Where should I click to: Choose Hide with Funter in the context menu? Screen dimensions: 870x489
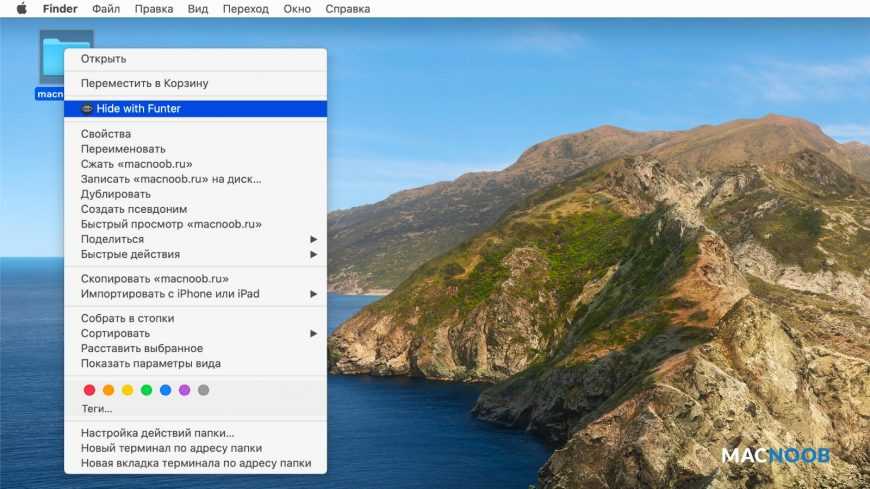point(138,108)
